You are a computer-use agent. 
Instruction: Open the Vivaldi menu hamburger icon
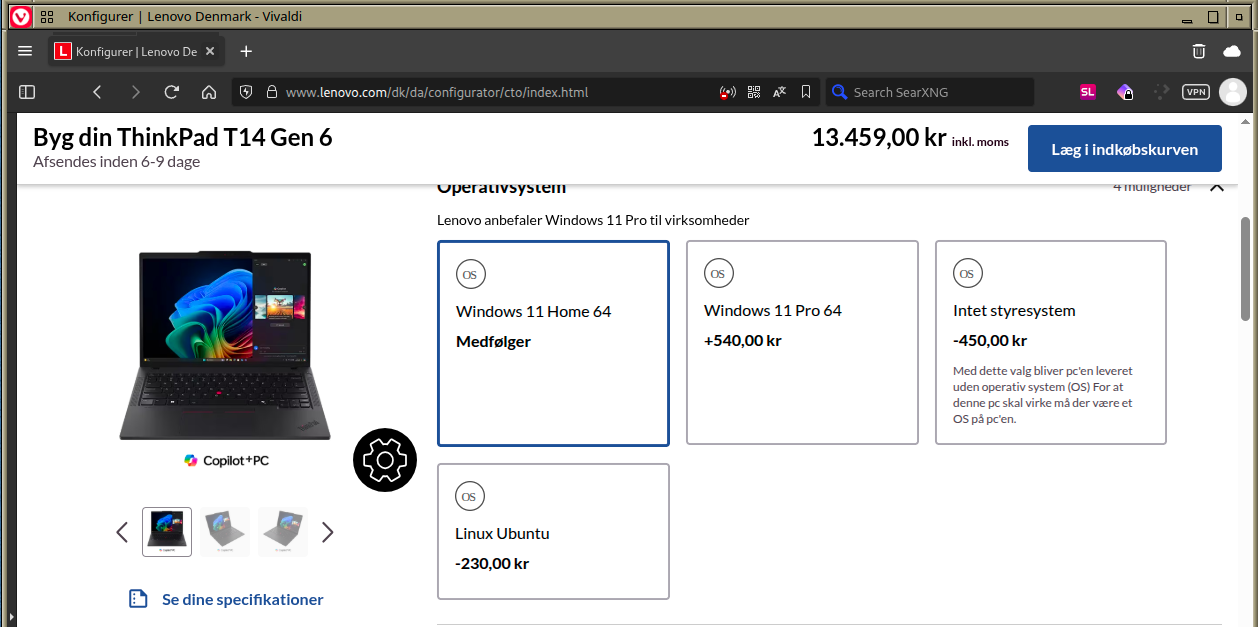pyautogui.click(x=25, y=51)
